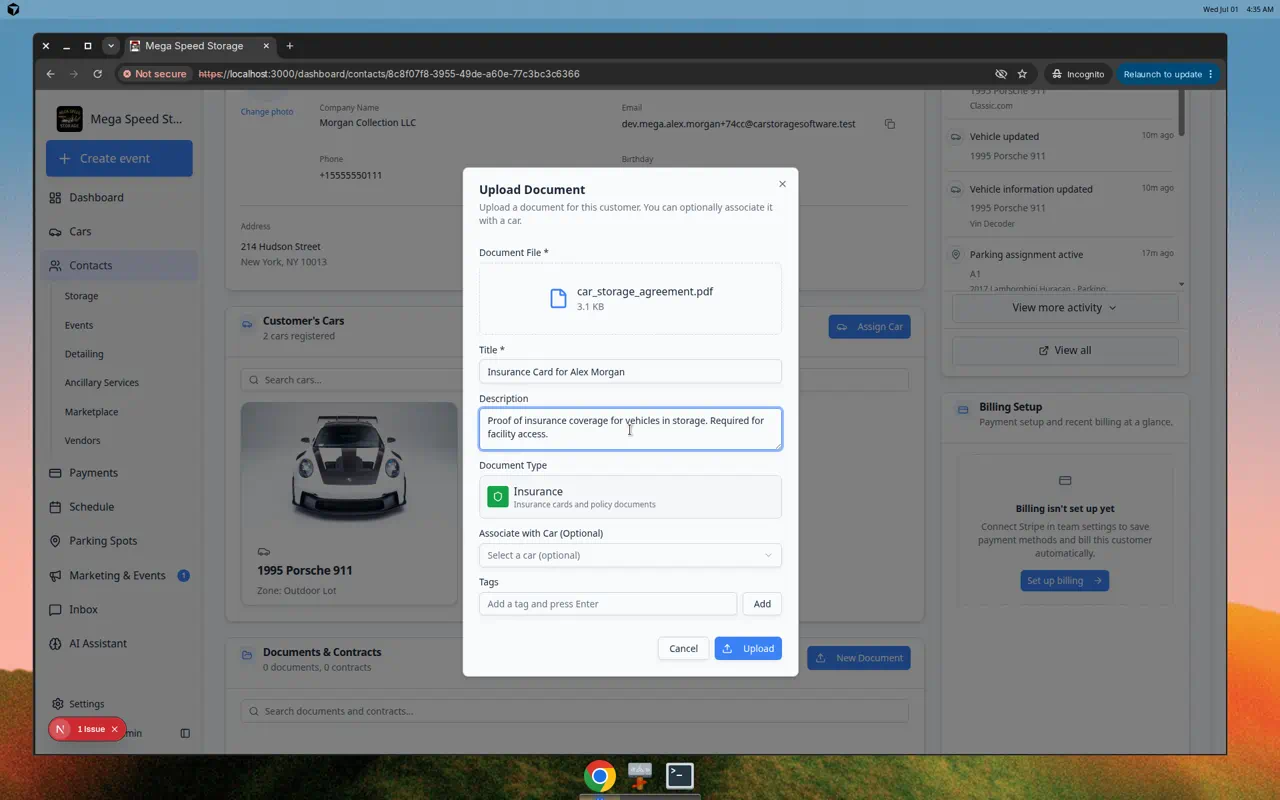The height and width of the screenshot is (800, 1280).
Task: Click the Incognito indicator
Action: [1078, 74]
